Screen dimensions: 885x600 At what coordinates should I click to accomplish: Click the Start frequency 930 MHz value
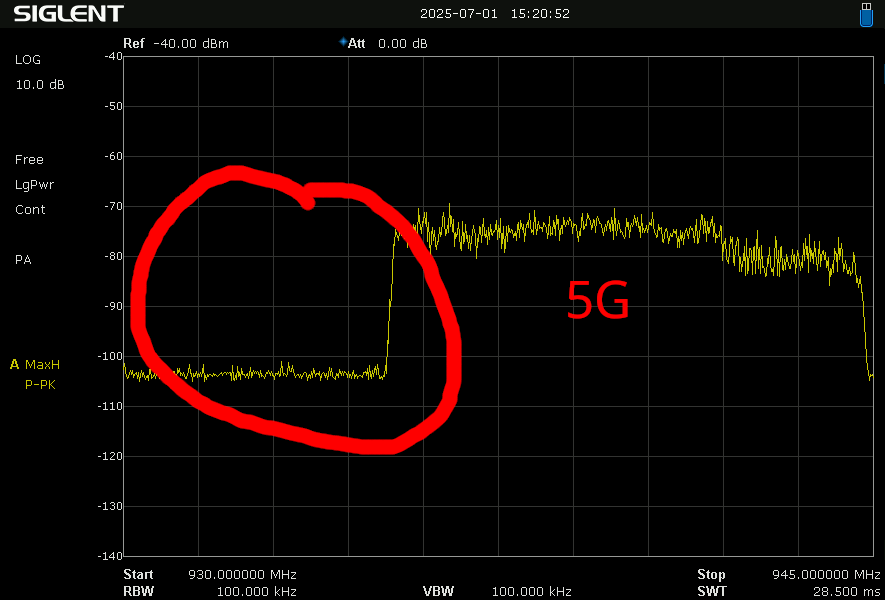tap(242, 575)
